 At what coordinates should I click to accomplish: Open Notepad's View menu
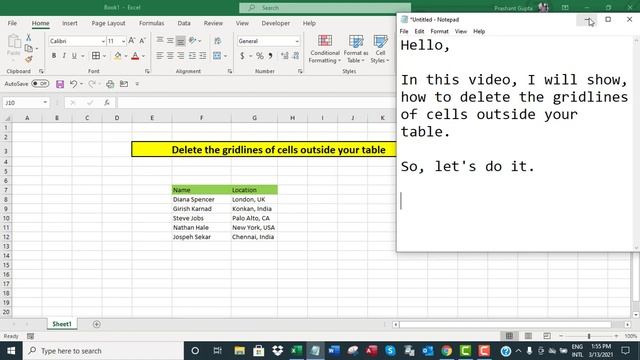(x=461, y=31)
